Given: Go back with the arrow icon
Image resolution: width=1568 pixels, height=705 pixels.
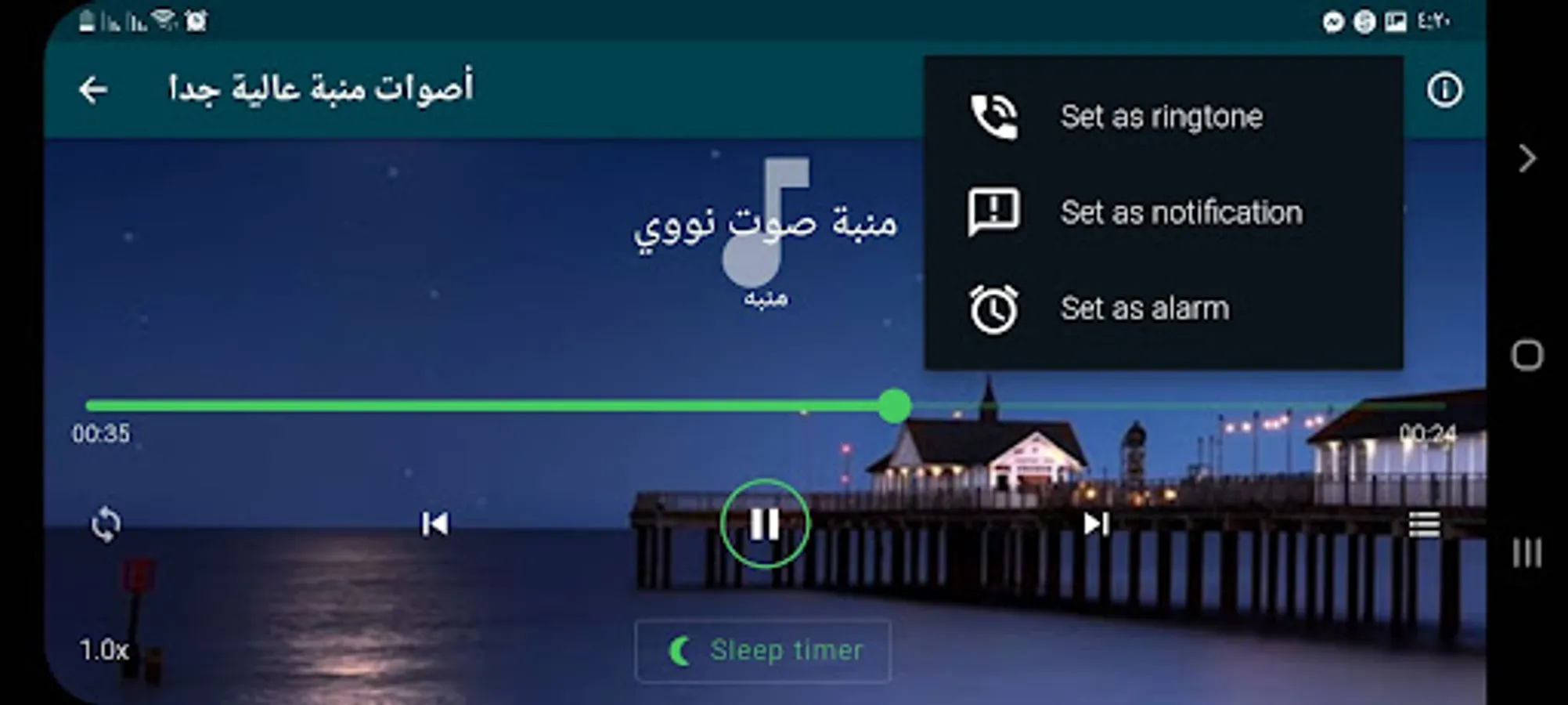Looking at the screenshot, I should click(93, 90).
